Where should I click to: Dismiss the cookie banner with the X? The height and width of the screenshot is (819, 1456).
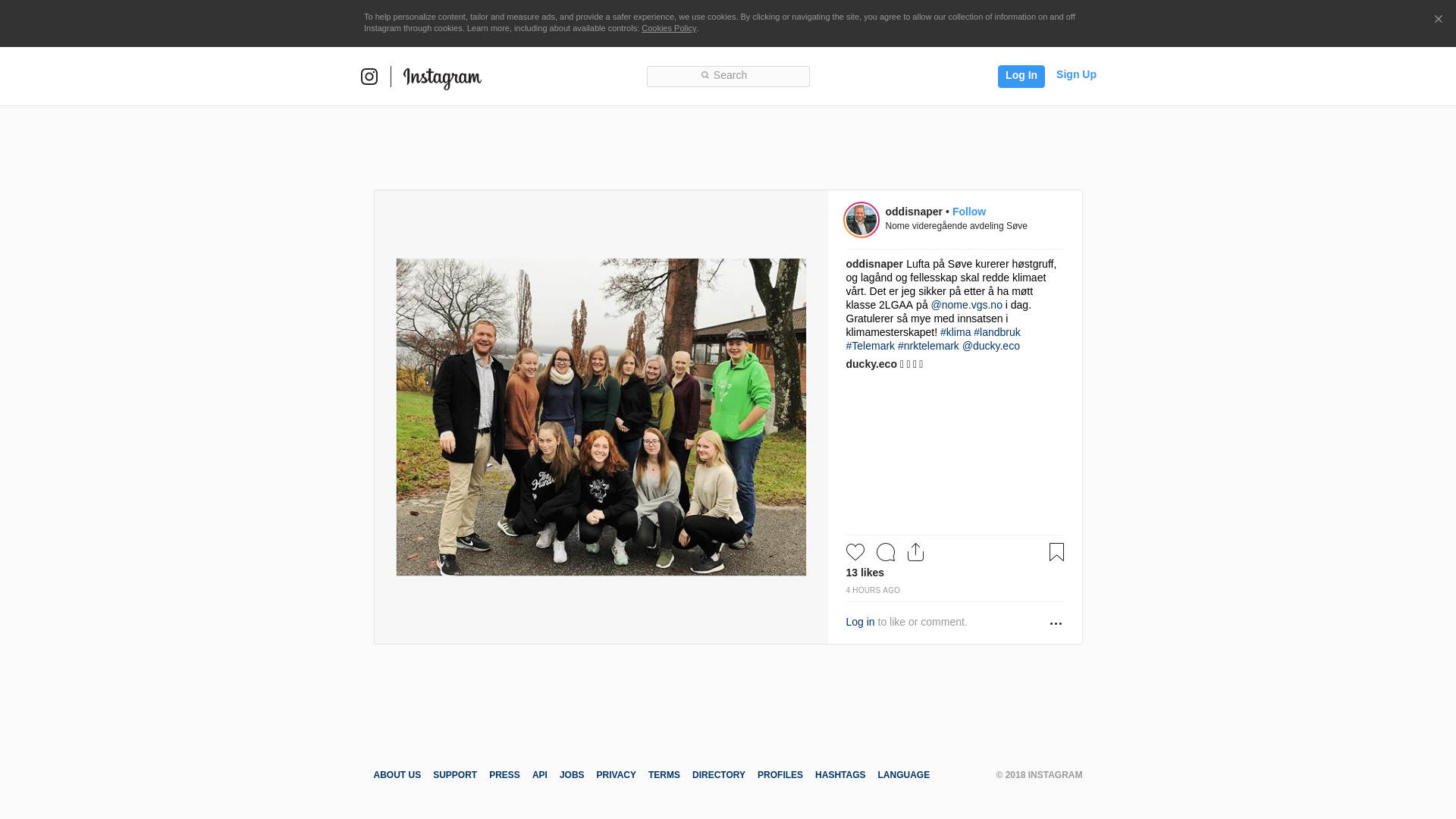[x=1438, y=20]
